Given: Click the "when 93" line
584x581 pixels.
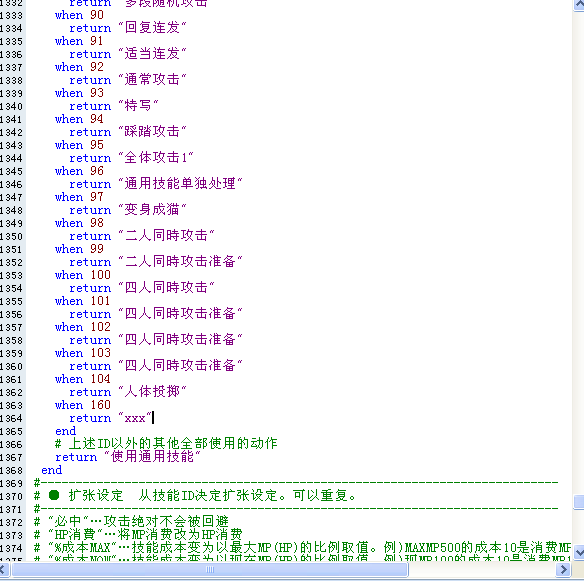Looking at the screenshot, I should coord(79,93).
